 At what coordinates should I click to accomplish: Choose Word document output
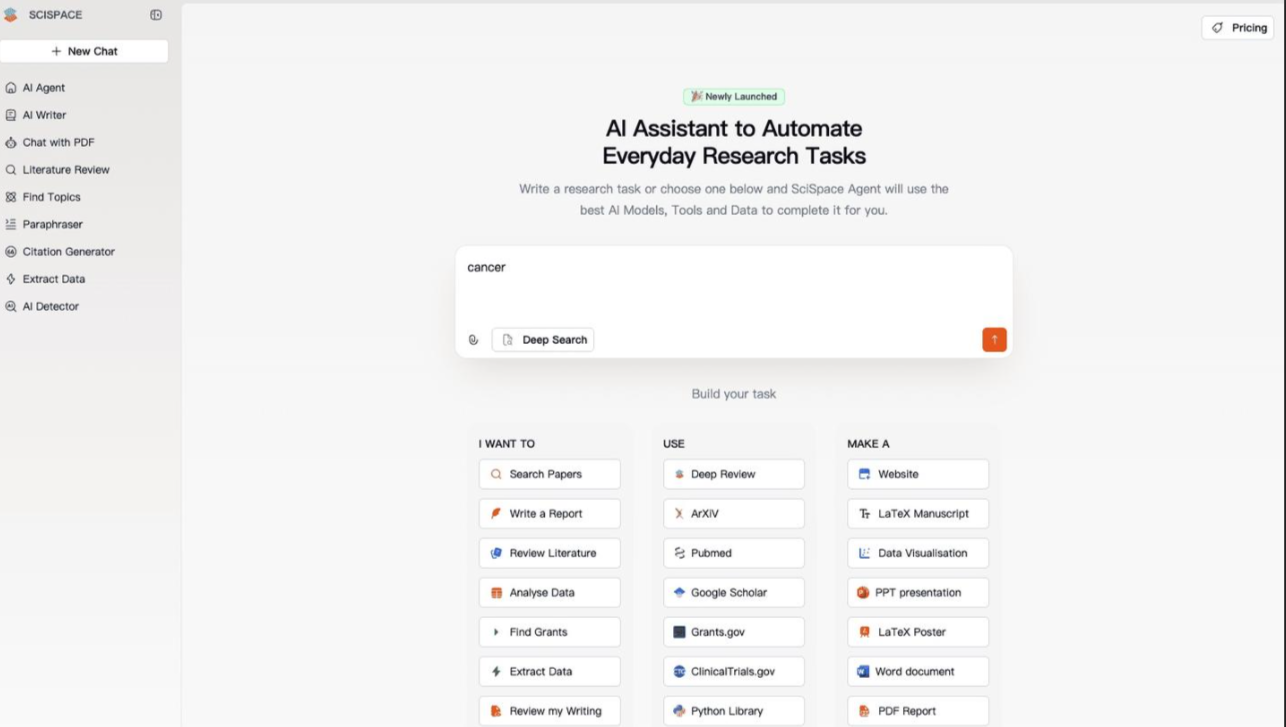tap(918, 672)
